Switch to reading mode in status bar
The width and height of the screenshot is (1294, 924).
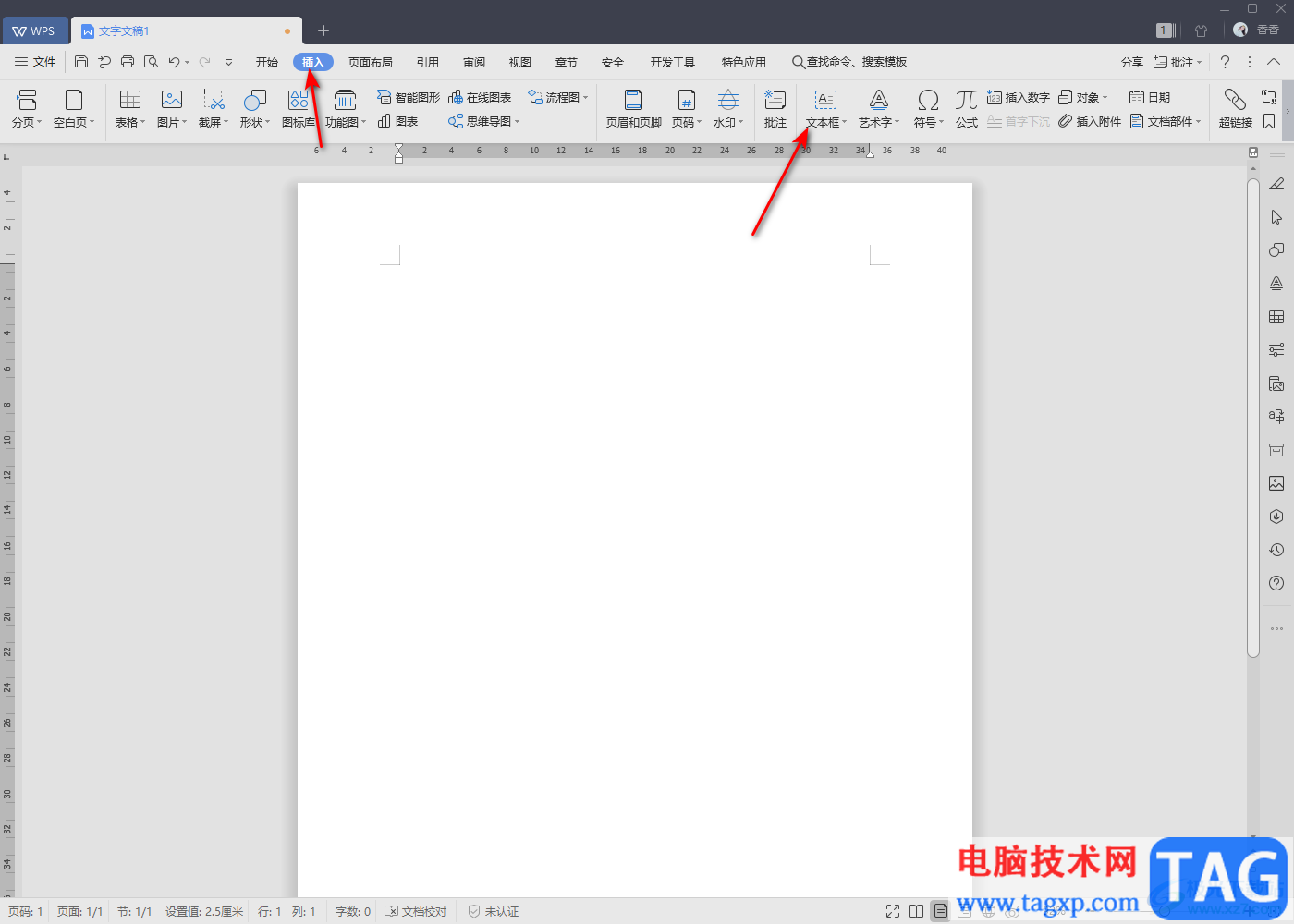[x=916, y=911]
